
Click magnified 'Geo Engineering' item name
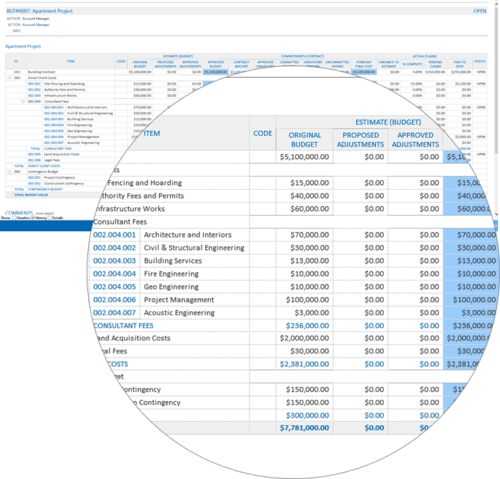coord(171,287)
